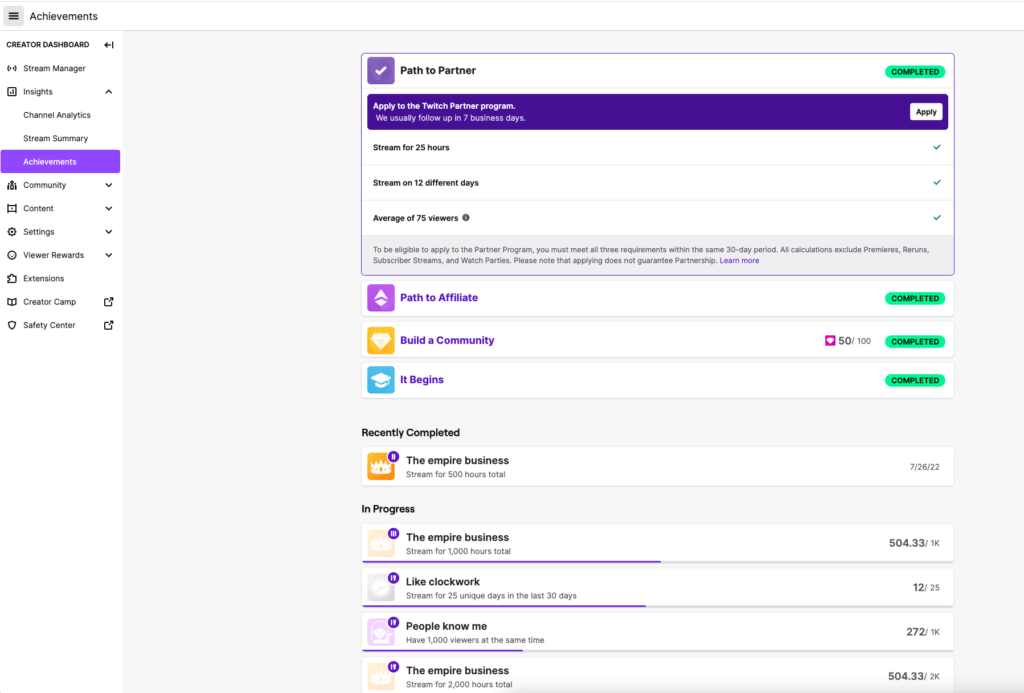Click the Build a Community diamond icon
1024x693 pixels.
381,340
